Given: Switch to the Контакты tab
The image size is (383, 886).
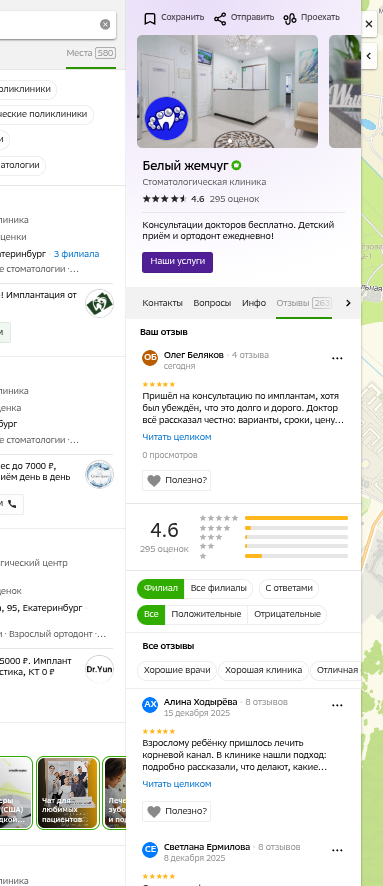Looking at the screenshot, I should point(162,303).
